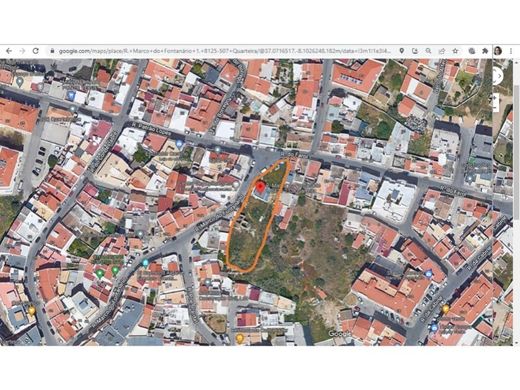The width and height of the screenshot is (520, 390).
Task: View site info via the lock icon
Action: pos(52,51)
